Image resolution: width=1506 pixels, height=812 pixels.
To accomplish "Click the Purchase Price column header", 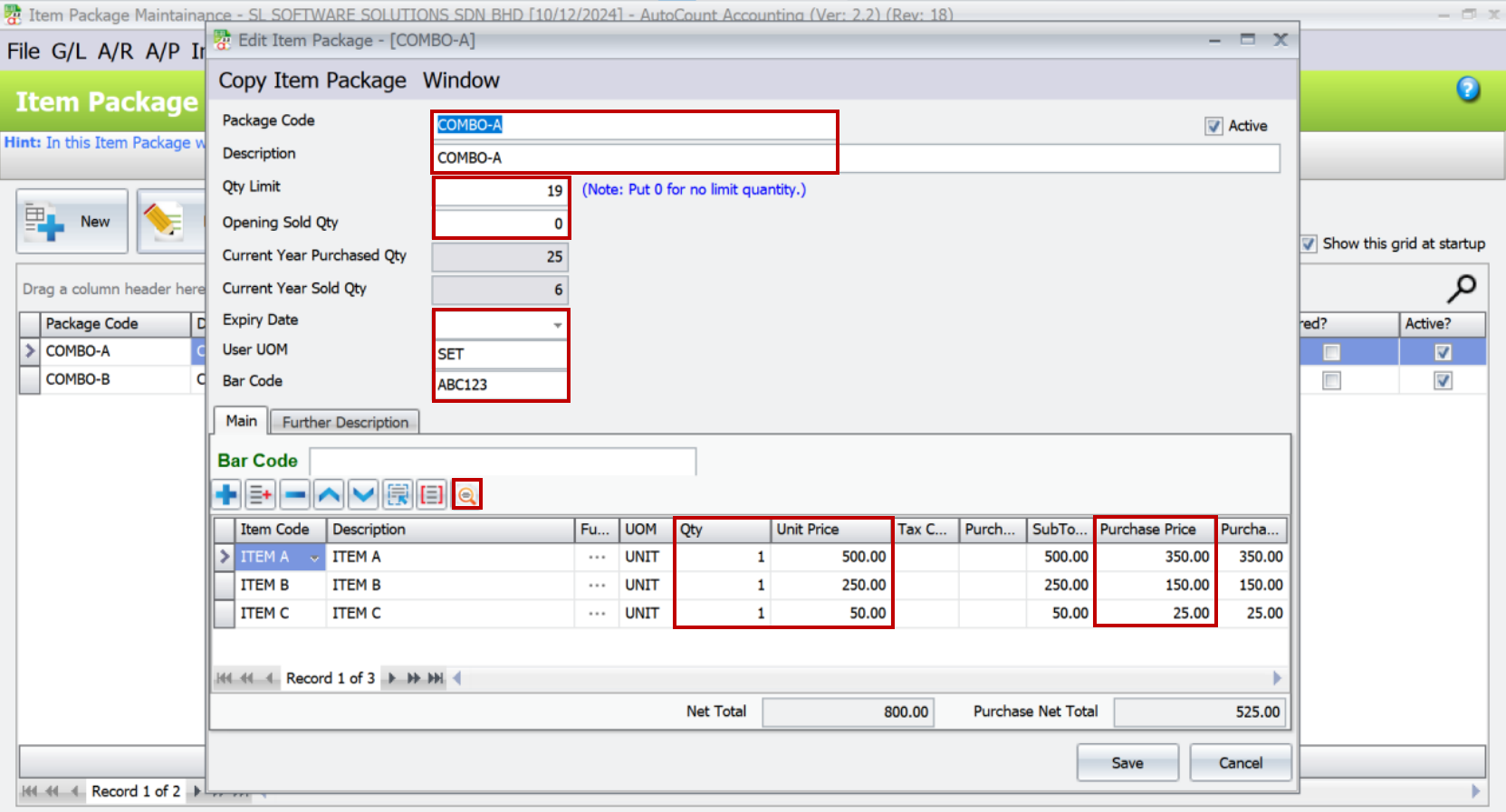I will click(1155, 530).
